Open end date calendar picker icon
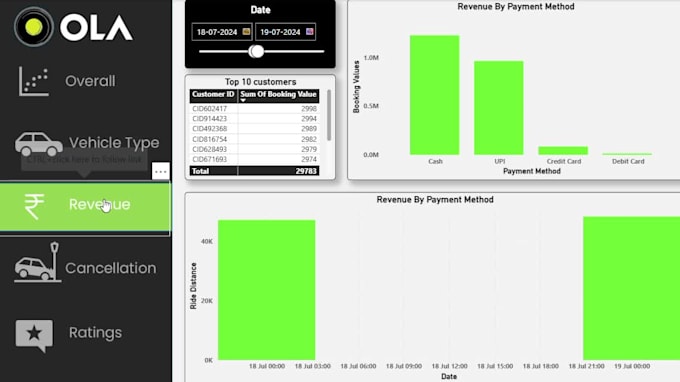Screen dimensions: 680x382 pyautogui.click(x=310, y=32)
